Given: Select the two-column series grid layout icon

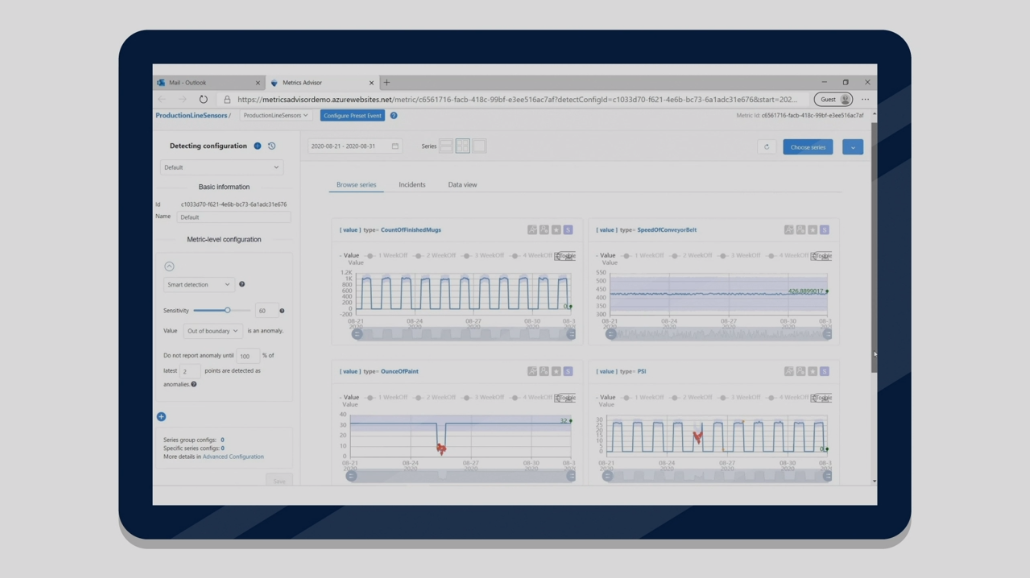Looking at the screenshot, I should pos(463,146).
